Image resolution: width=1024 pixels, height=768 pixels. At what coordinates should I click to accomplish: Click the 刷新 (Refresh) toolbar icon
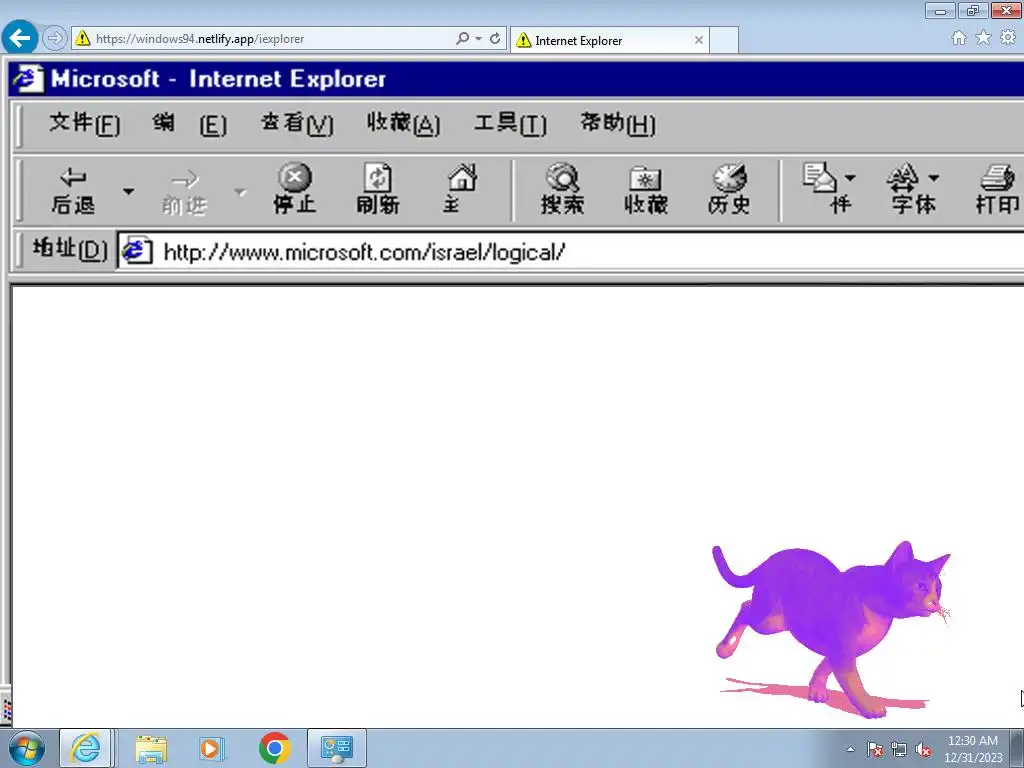377,189
